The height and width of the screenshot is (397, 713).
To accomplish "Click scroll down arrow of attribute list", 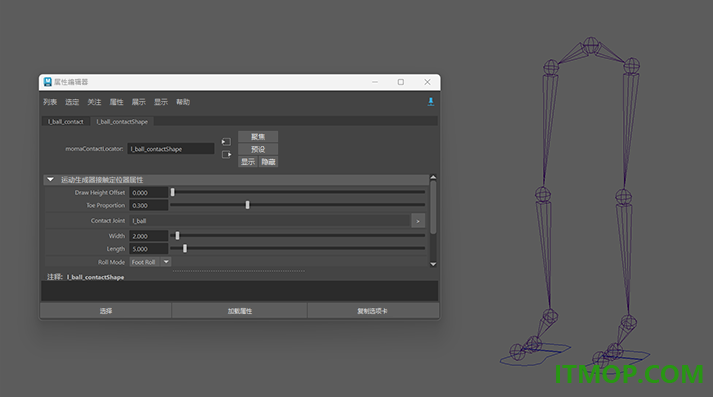I will [x=433, y=264].
